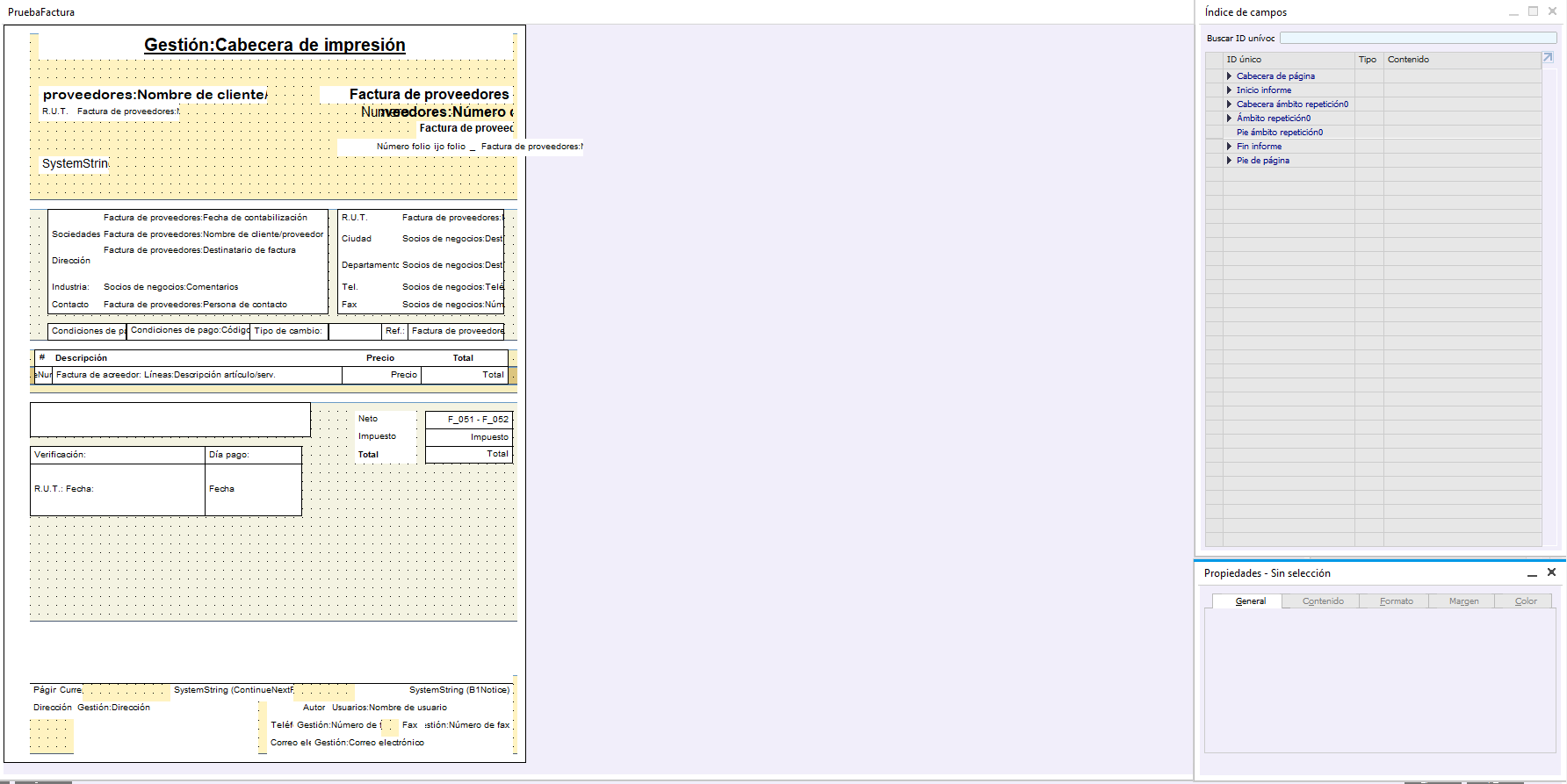
Task: Switch to the Color properties tab
Action: point(1525,601)
